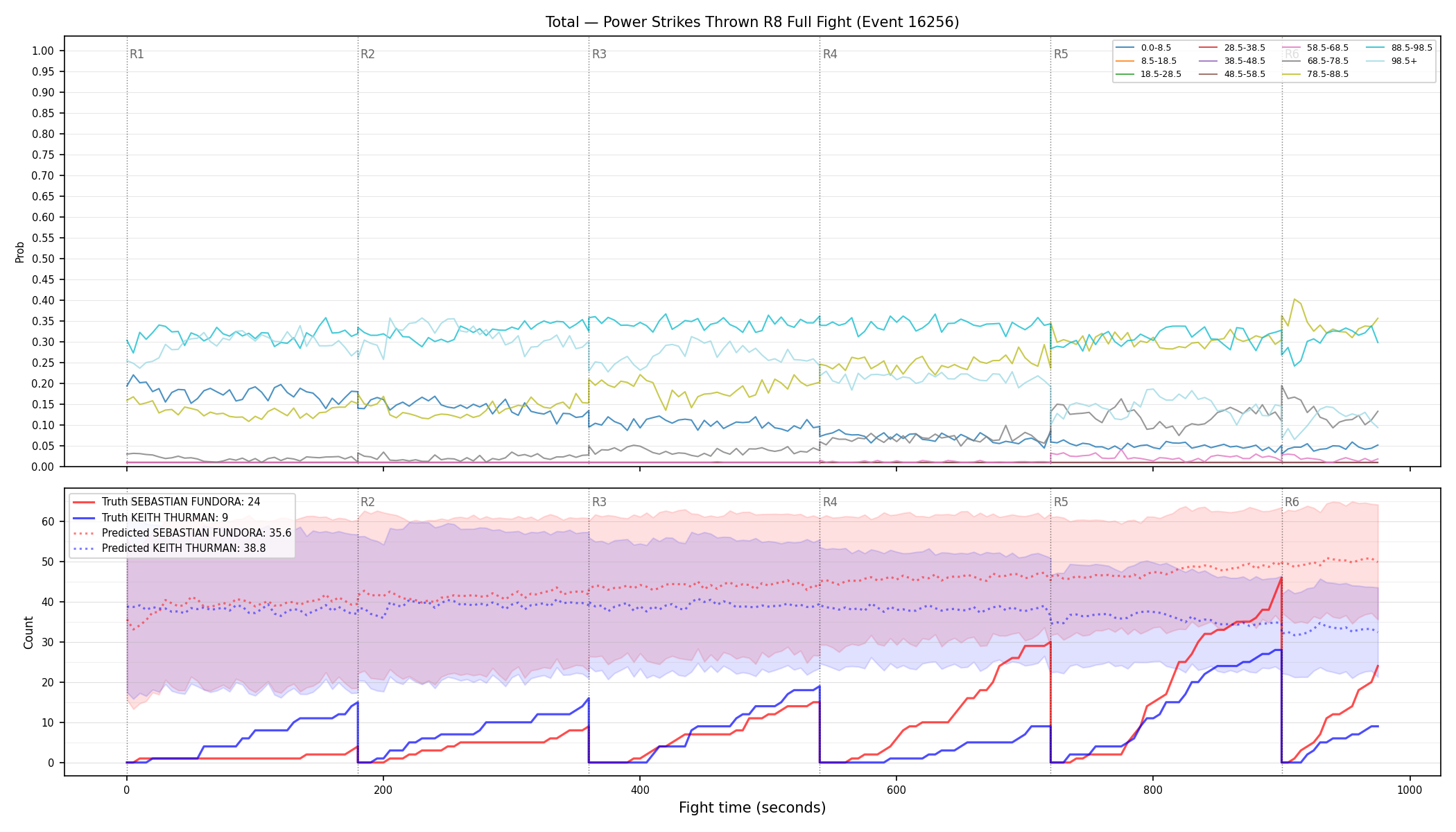Click the 20 tick on Count axis
This screenshot has height=832, width=1456.
coord(48,682)
